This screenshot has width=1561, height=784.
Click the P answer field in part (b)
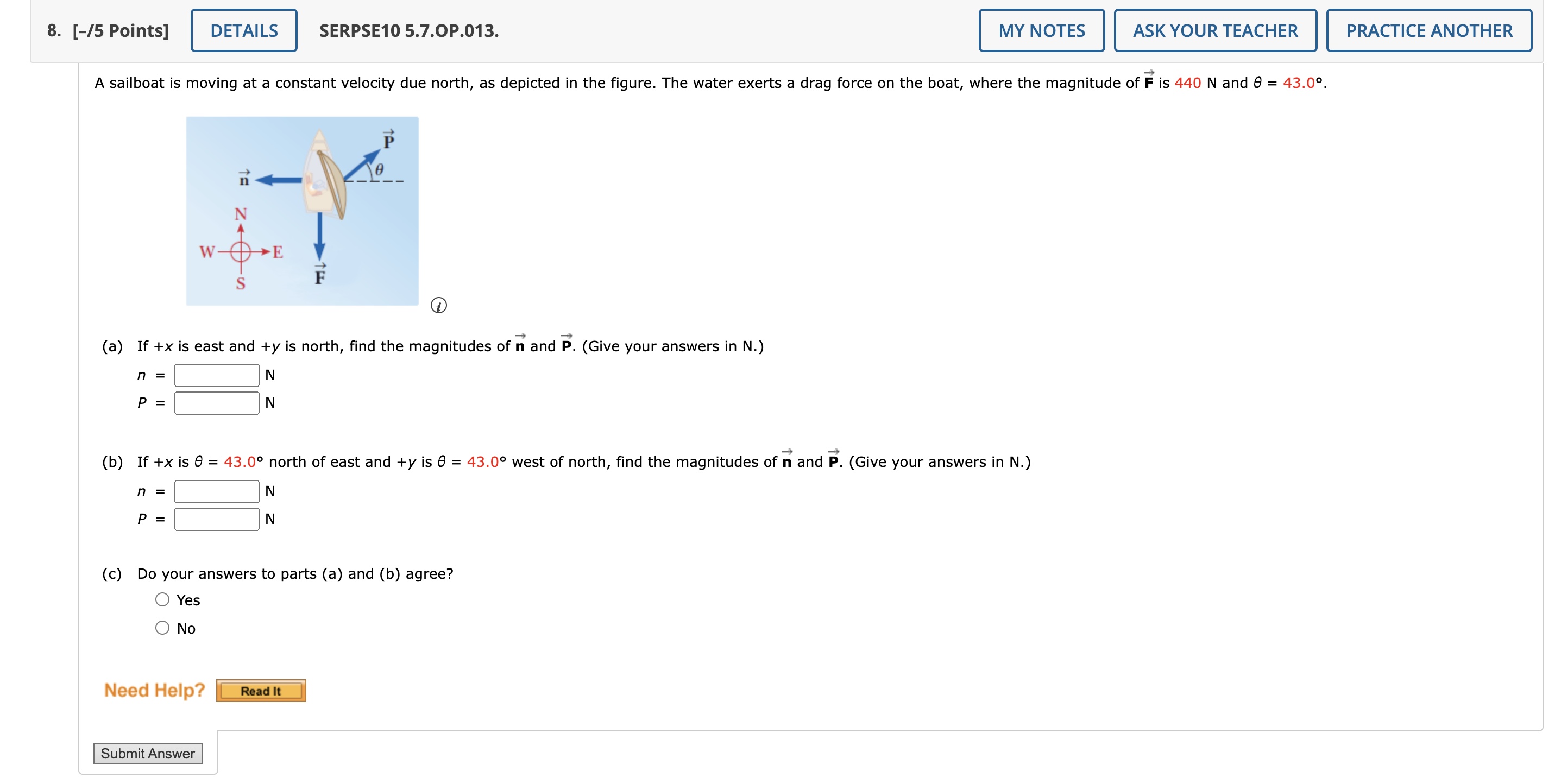tap(216, 519)
